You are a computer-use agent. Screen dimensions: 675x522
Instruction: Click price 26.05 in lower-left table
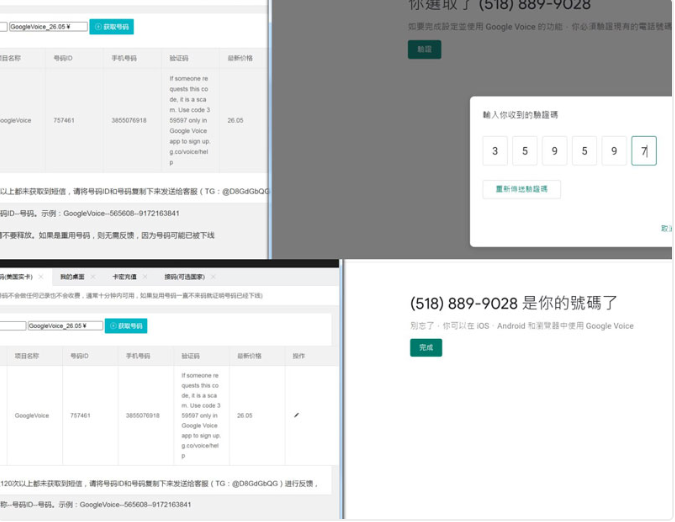point(245,416)
